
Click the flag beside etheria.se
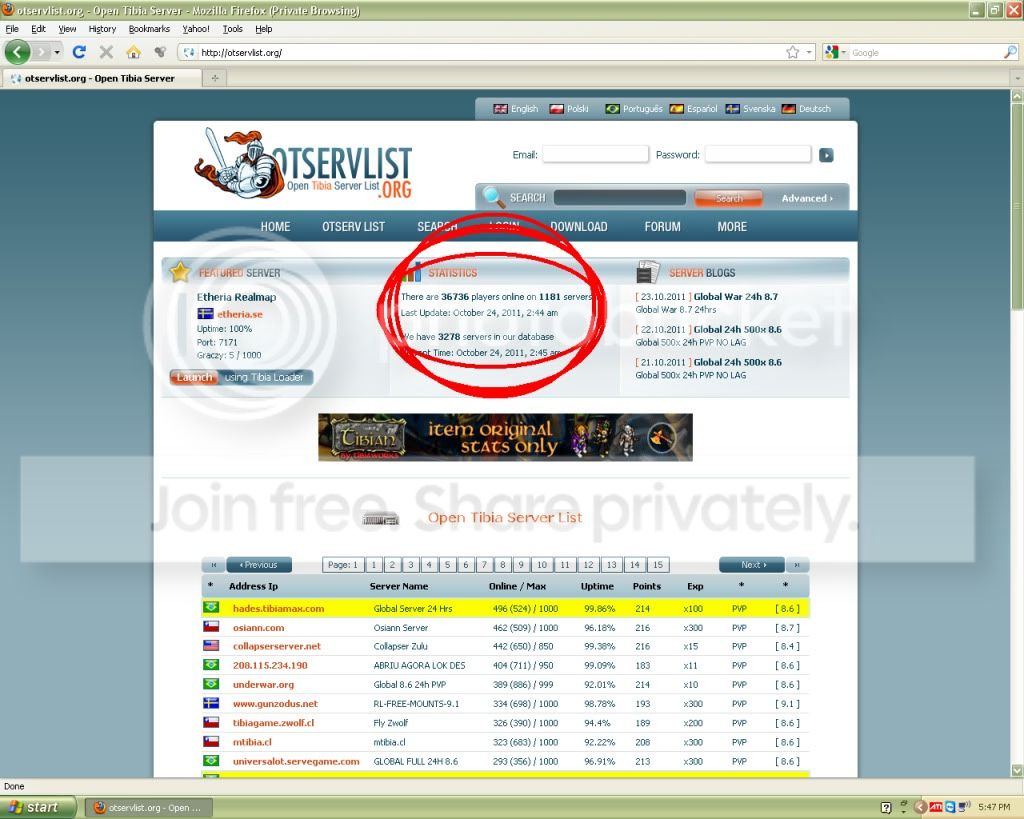pos(205,313)
